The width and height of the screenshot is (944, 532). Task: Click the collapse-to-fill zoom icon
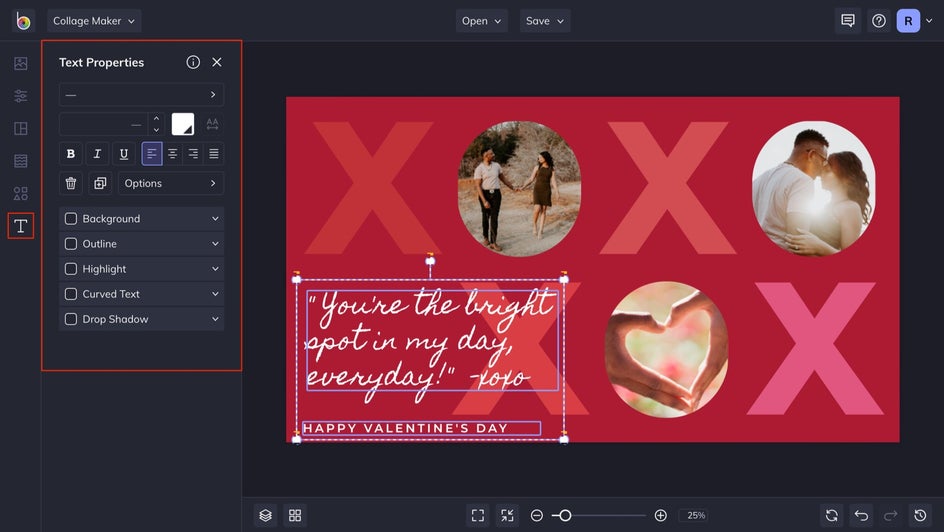(x=508, y=515)
